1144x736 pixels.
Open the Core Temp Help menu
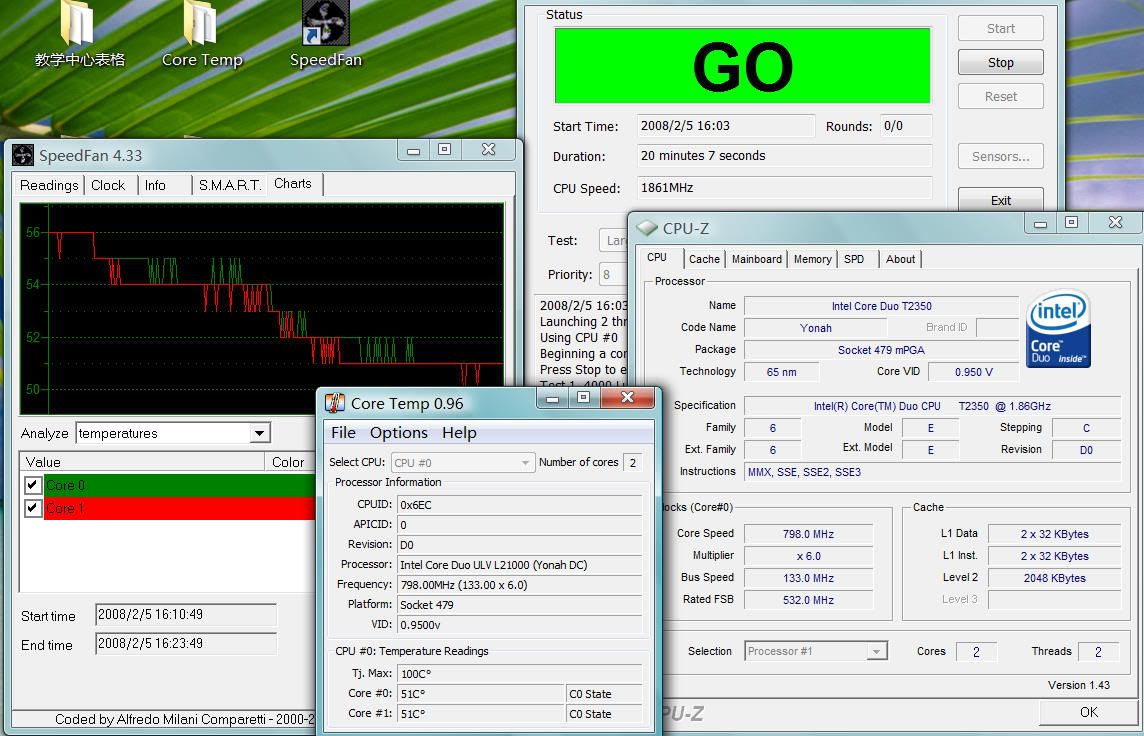459,433
